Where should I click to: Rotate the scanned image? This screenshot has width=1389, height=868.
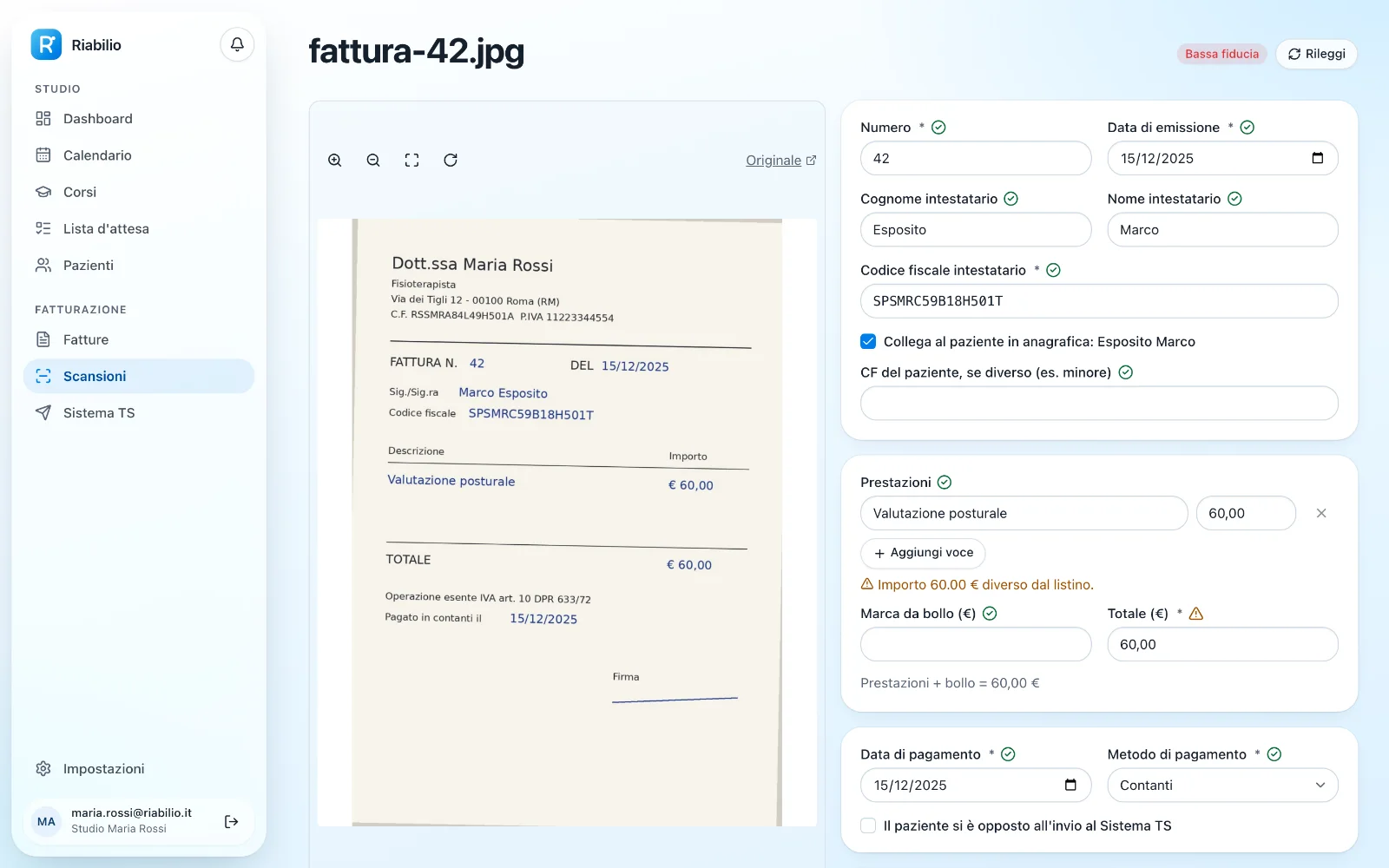pos(451,160)
